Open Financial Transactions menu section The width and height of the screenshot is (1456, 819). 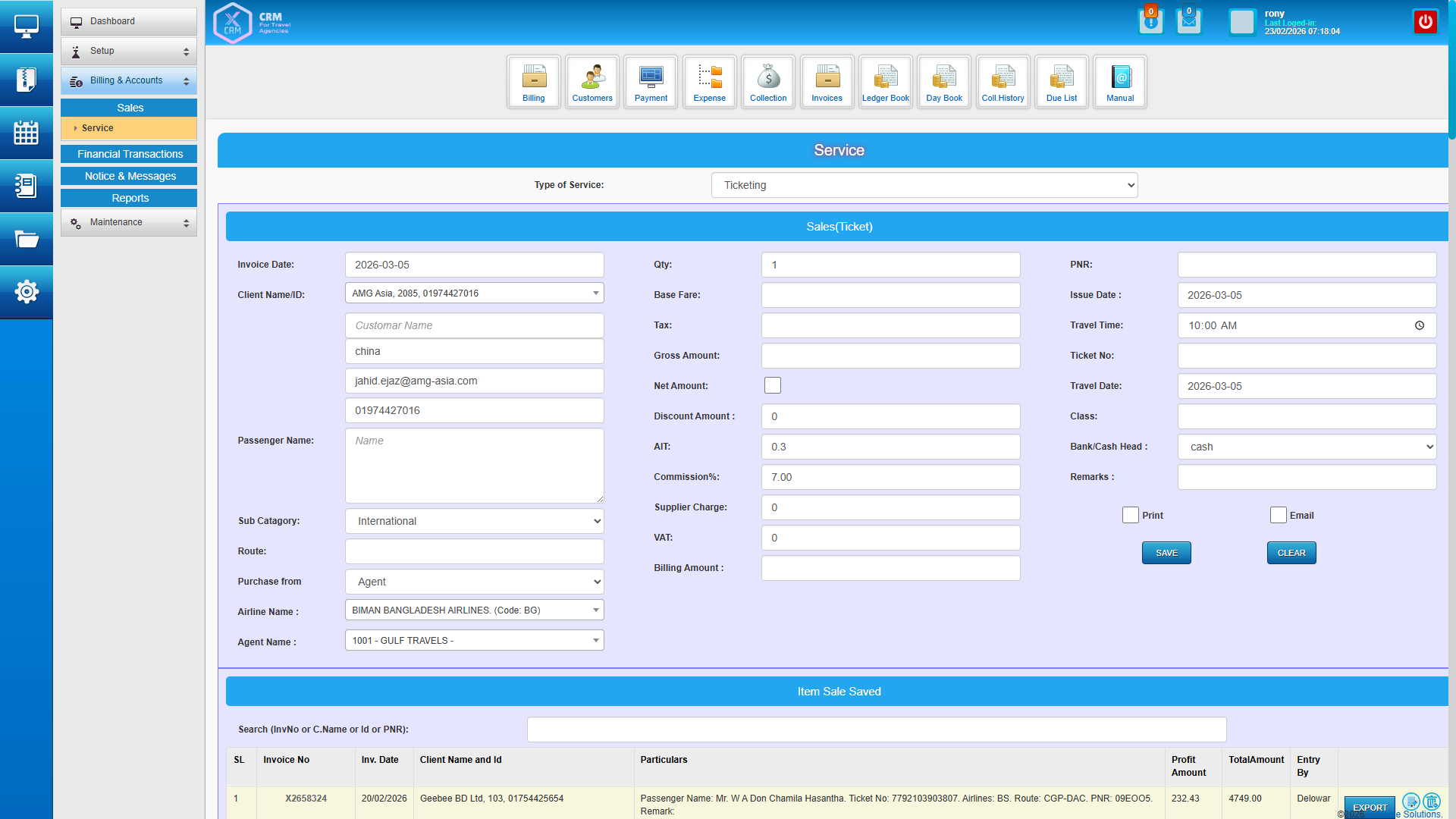130,154
